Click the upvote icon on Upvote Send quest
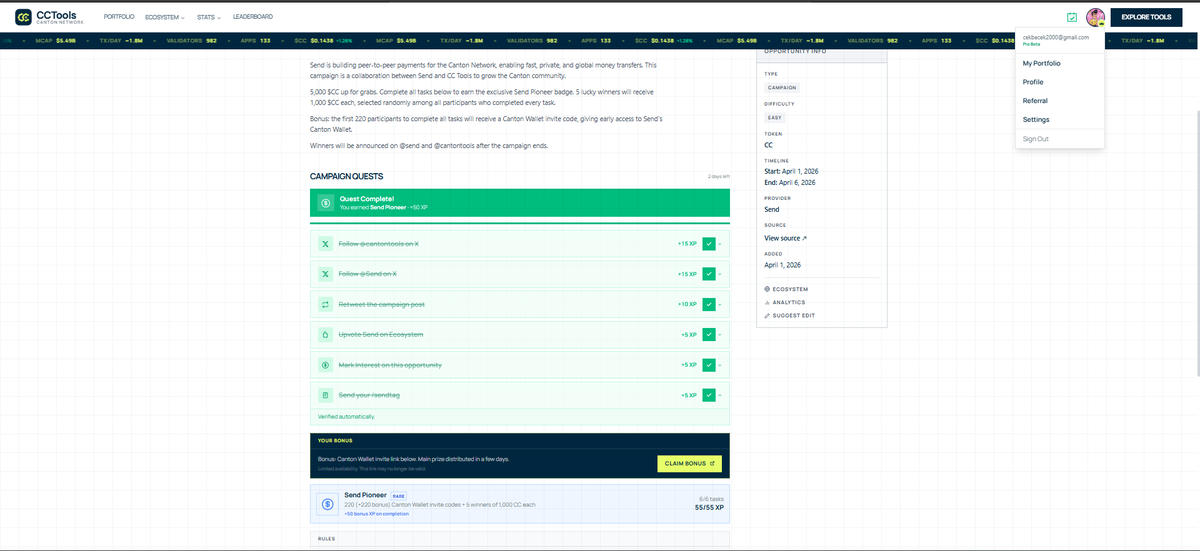Viewport: 1200px width, 551px height. tap(326, 334)
